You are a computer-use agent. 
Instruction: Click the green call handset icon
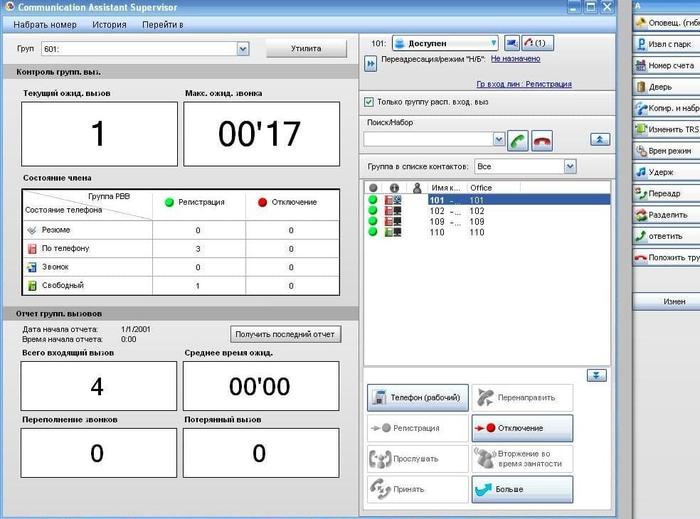[517, 140]
